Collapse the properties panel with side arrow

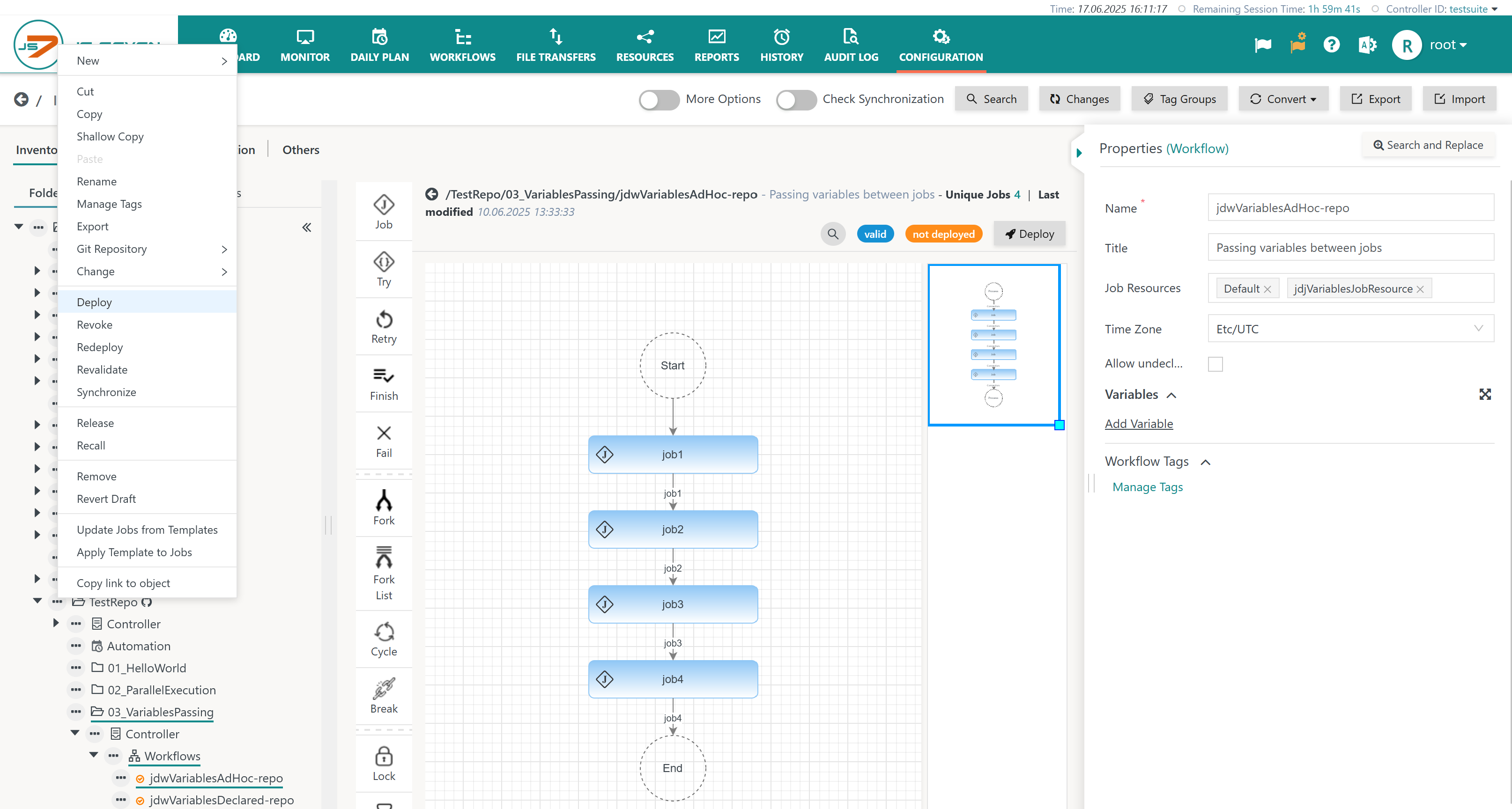coord(1078,153)
